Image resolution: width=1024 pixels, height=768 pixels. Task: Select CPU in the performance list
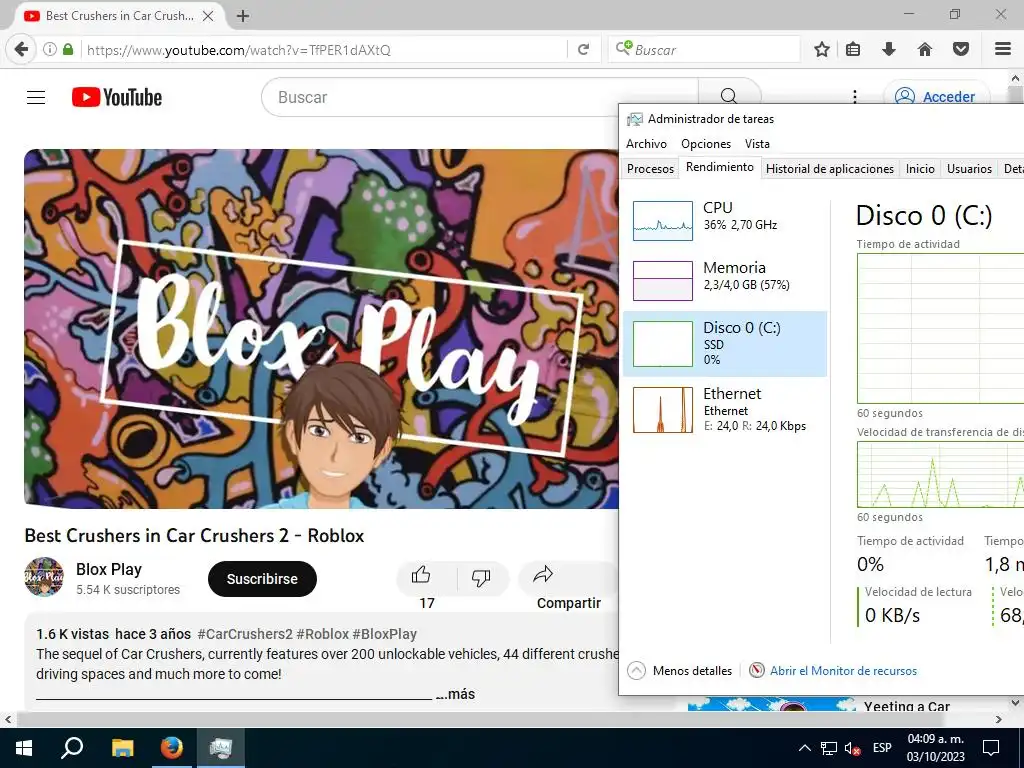[725, 219]
